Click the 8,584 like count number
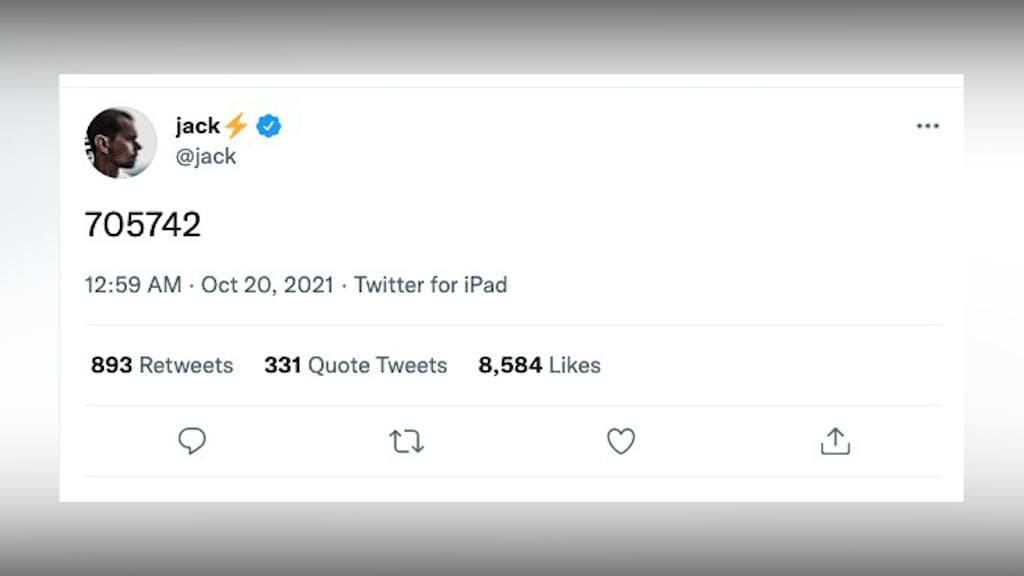 coord(509,365)
